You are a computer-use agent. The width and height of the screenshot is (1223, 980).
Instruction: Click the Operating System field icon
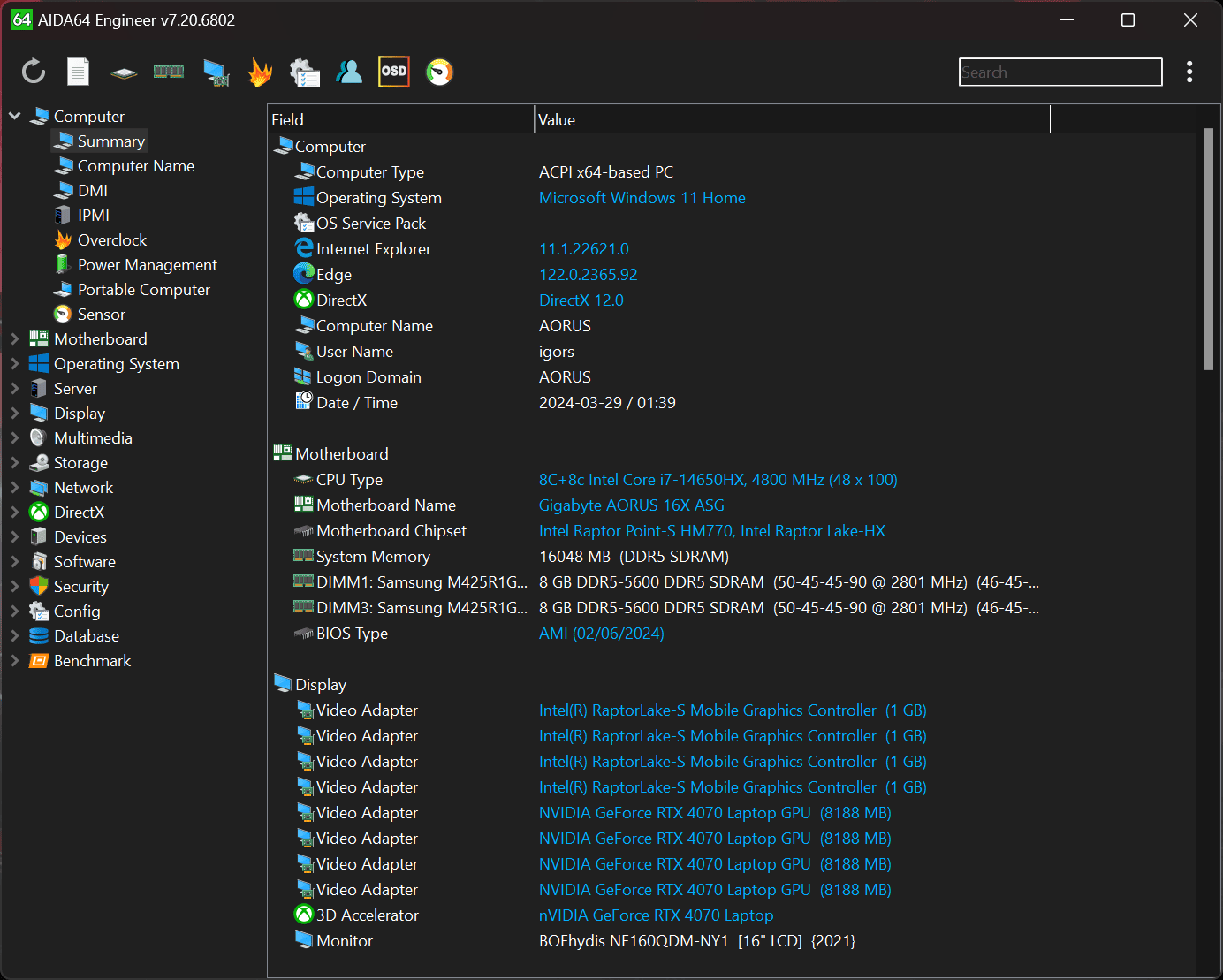pos(304,197)
